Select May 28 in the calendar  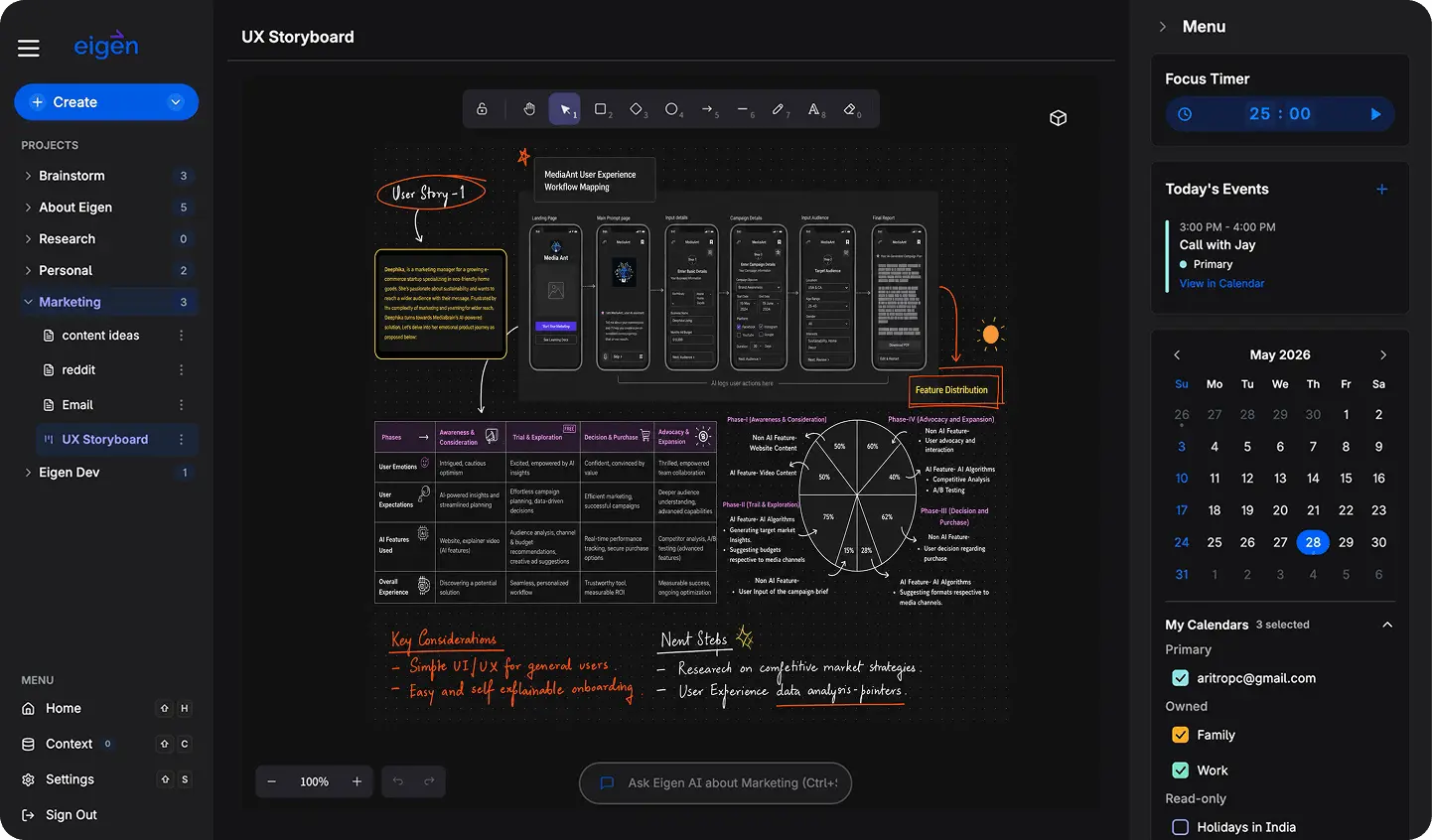coord(1313,542)
